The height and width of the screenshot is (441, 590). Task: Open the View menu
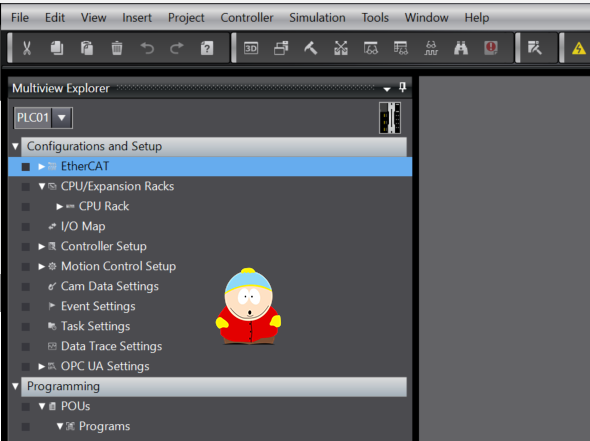tap(93, 18)
